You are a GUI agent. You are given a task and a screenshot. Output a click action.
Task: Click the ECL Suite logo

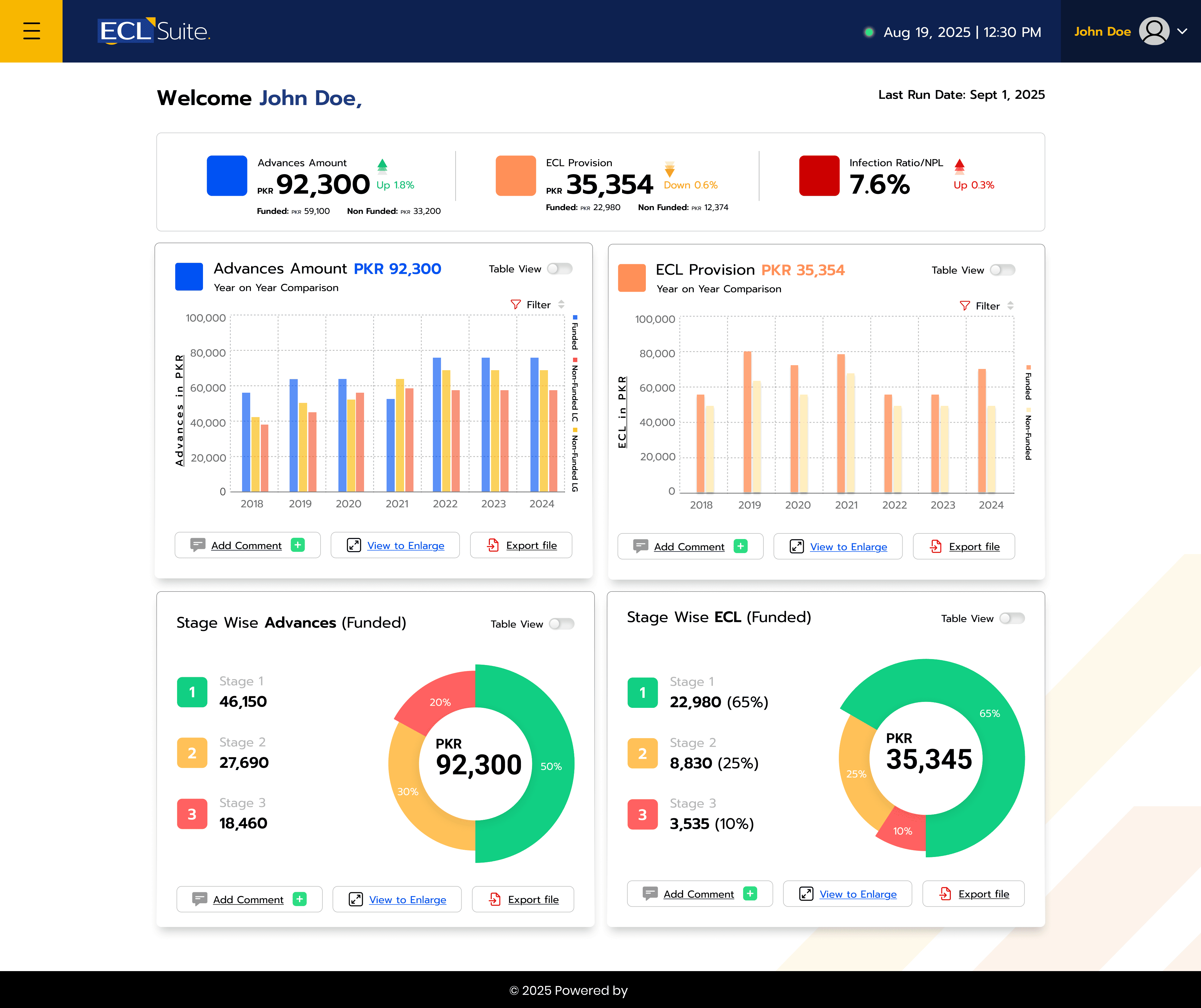[155, 31]
